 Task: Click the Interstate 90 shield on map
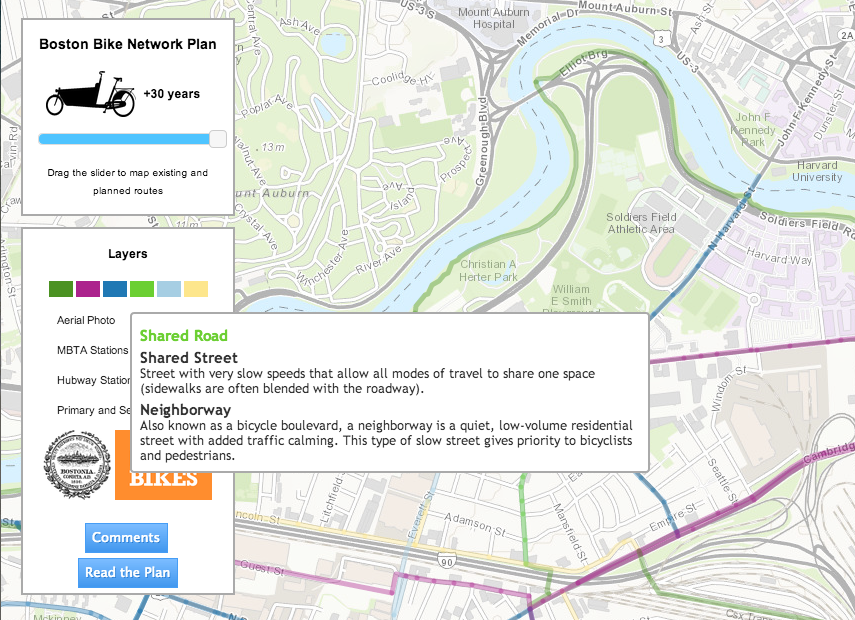tap(447, 560)
